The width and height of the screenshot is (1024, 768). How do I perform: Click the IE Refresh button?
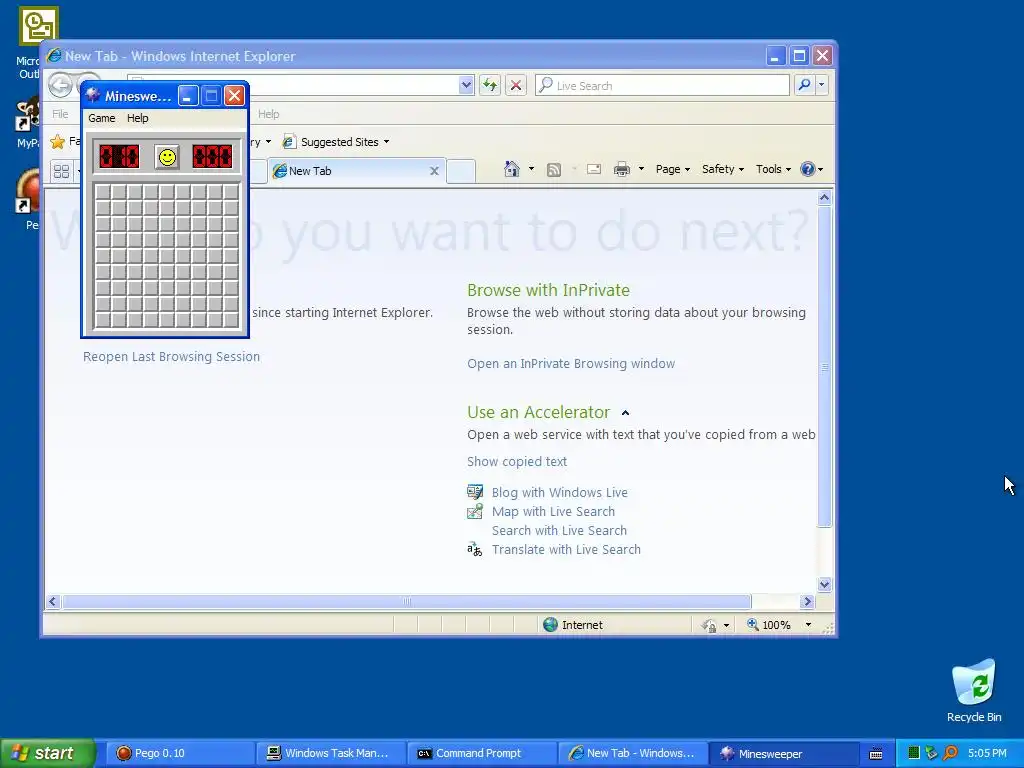click(x=490, y=85)
